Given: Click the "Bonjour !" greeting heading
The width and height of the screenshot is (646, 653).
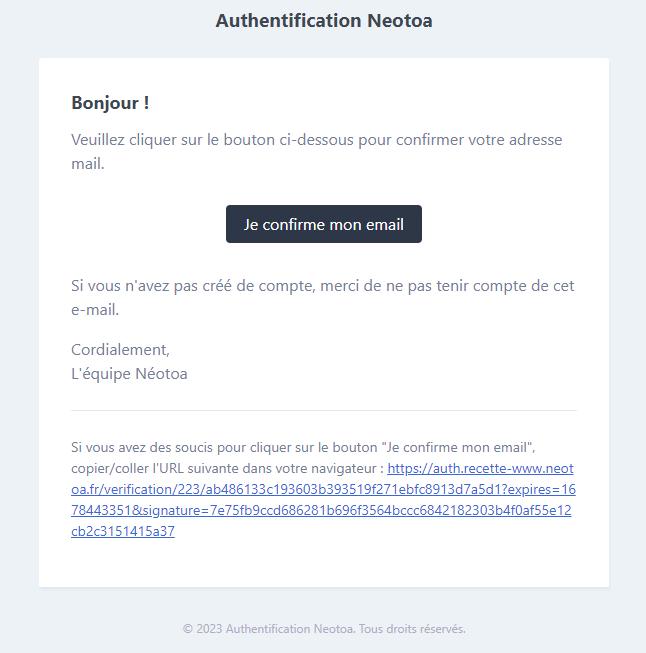Looking at the screenshot, I should (110, 102).
